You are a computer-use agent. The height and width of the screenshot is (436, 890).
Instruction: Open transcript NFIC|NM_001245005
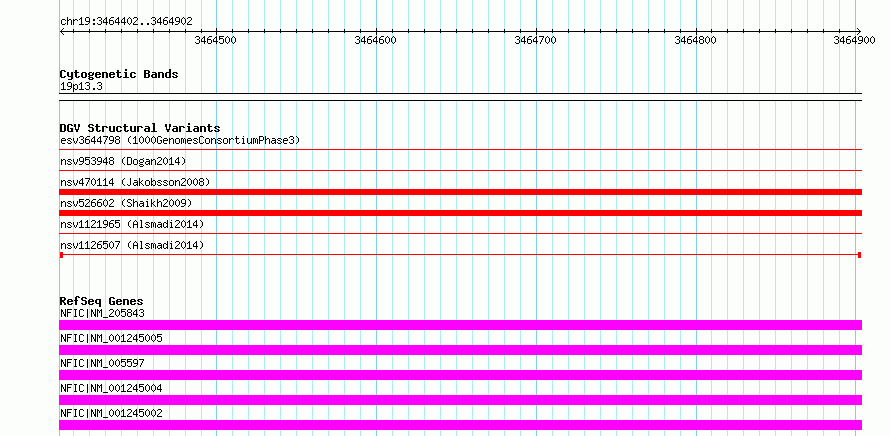click(111, 338)
